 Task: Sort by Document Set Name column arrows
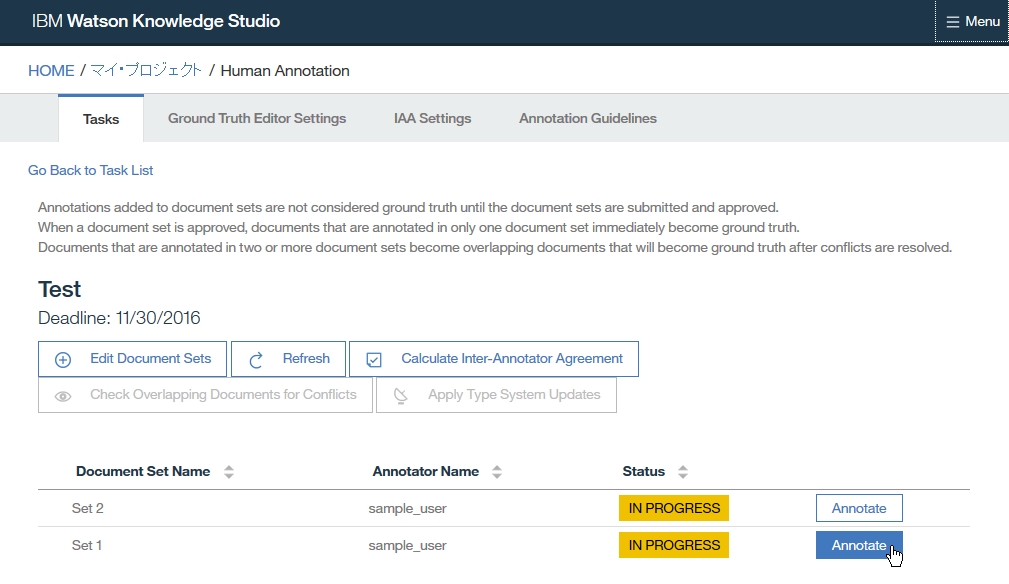coord(229,472)
